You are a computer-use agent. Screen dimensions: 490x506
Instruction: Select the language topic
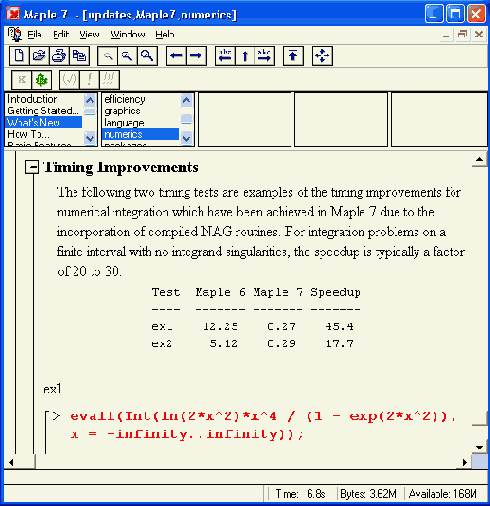124,123
